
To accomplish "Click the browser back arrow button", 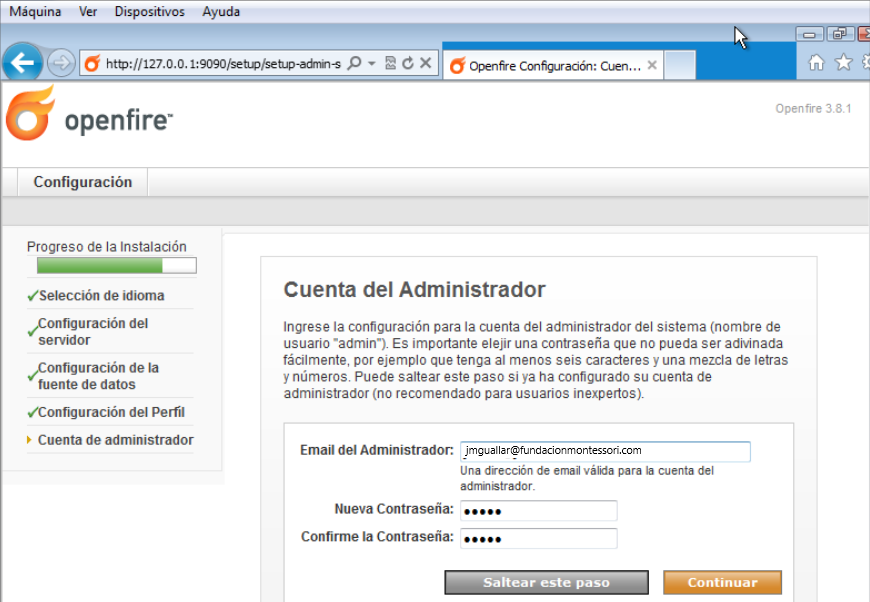I will click(22, 63).
